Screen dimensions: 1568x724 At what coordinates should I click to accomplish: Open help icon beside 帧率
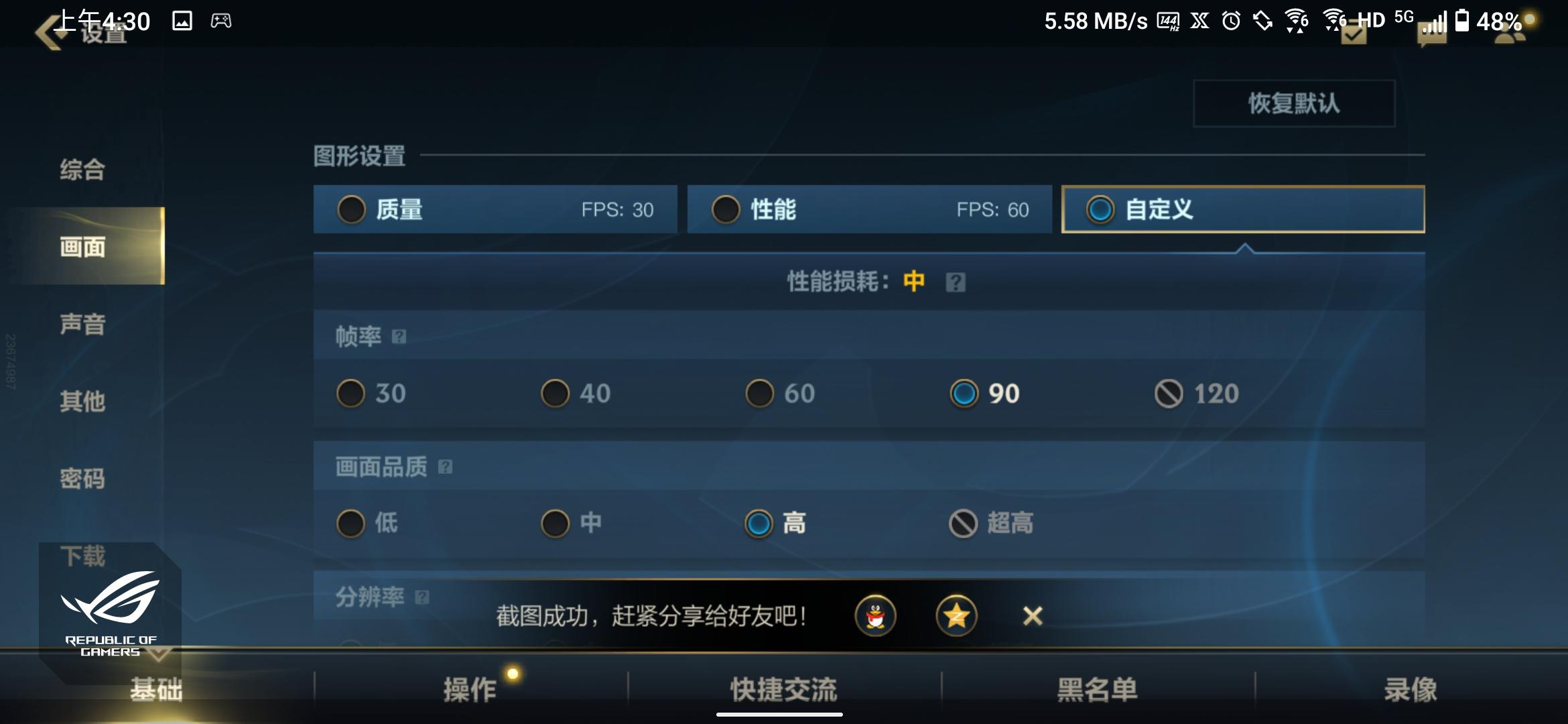coord(399,337)
